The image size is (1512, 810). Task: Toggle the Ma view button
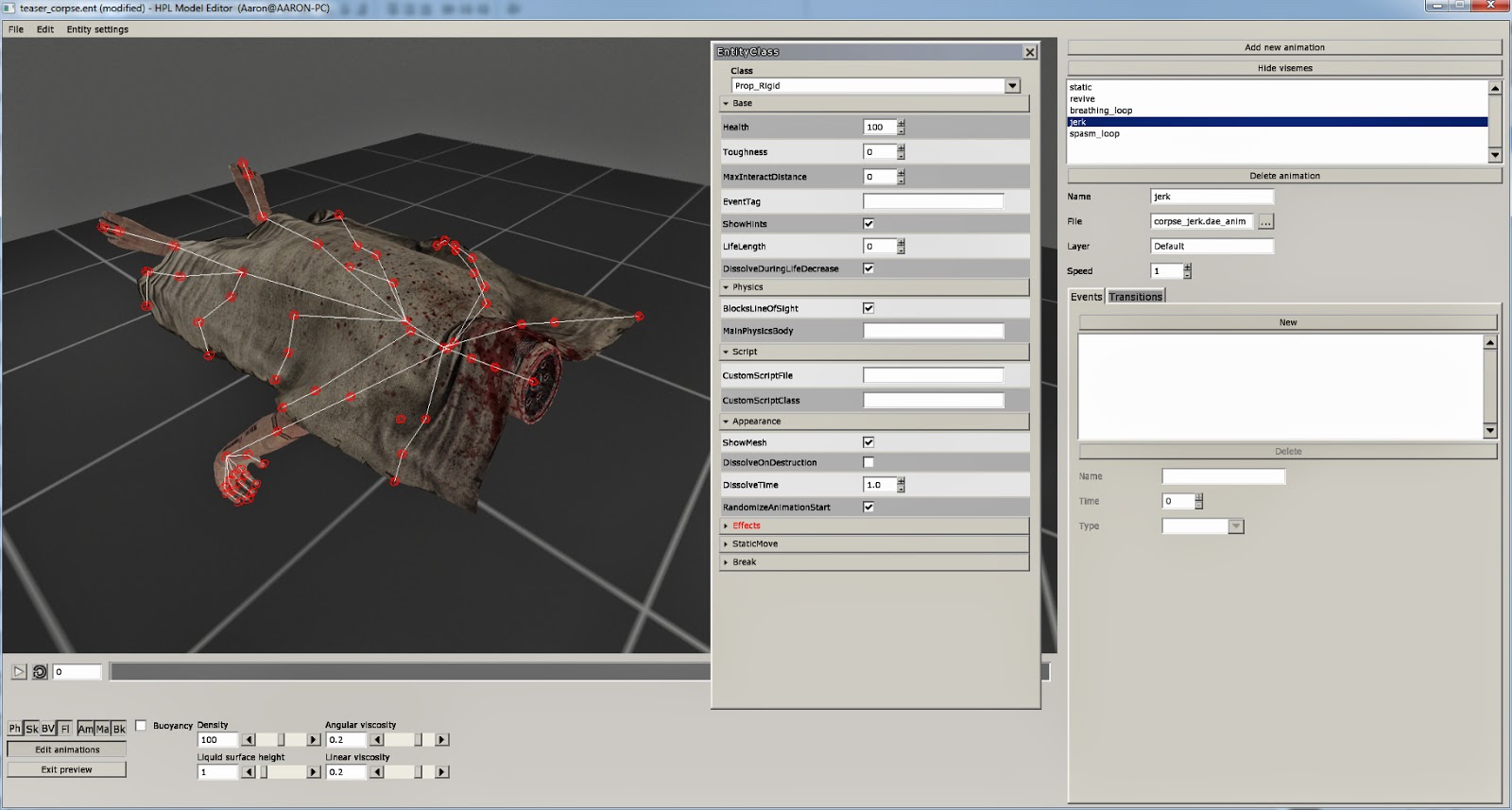point(102,729)
